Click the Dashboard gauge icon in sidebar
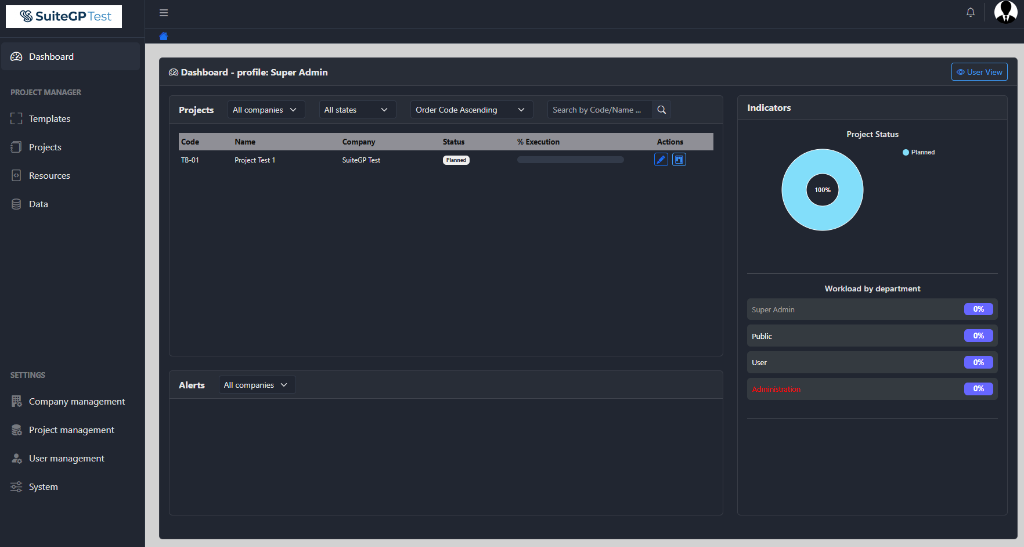This screenshot has width=1024, height=547. tap(16, 57)
